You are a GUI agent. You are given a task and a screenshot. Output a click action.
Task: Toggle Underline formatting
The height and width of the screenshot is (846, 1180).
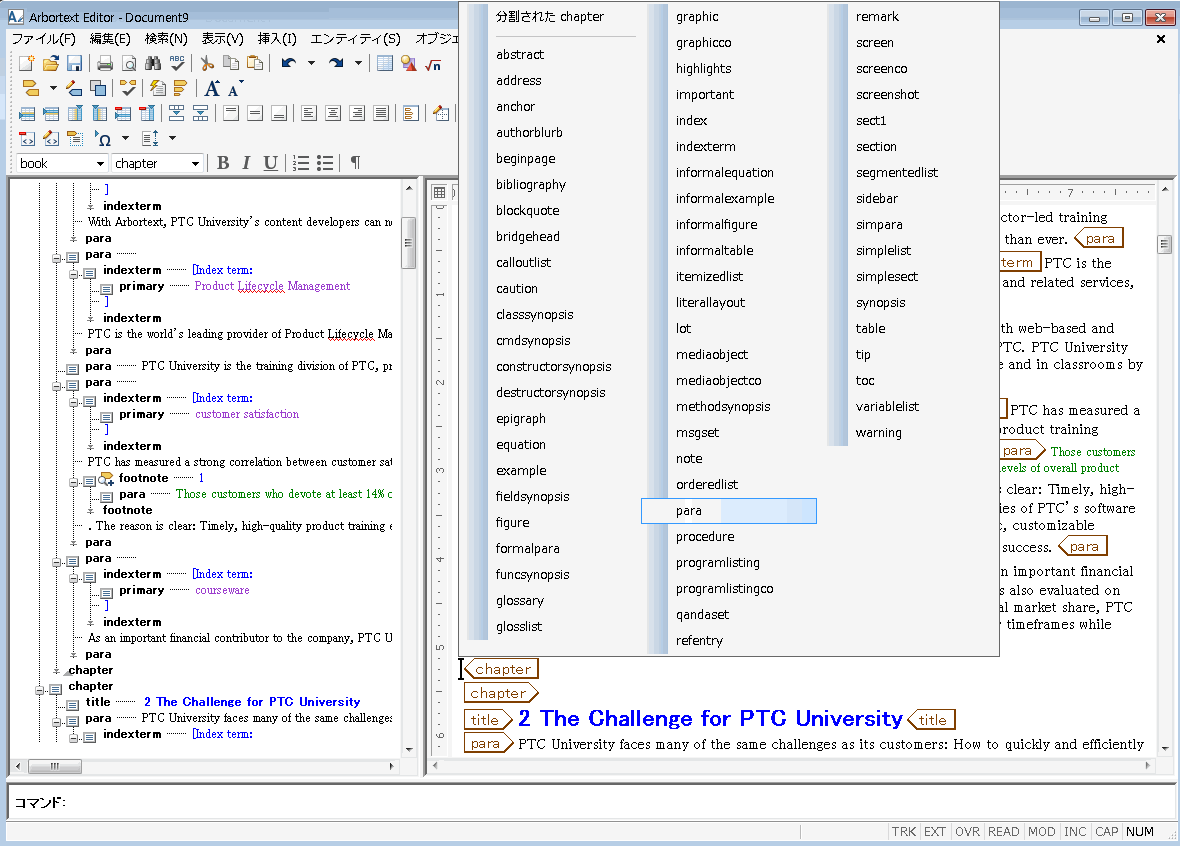click(270, 163)
